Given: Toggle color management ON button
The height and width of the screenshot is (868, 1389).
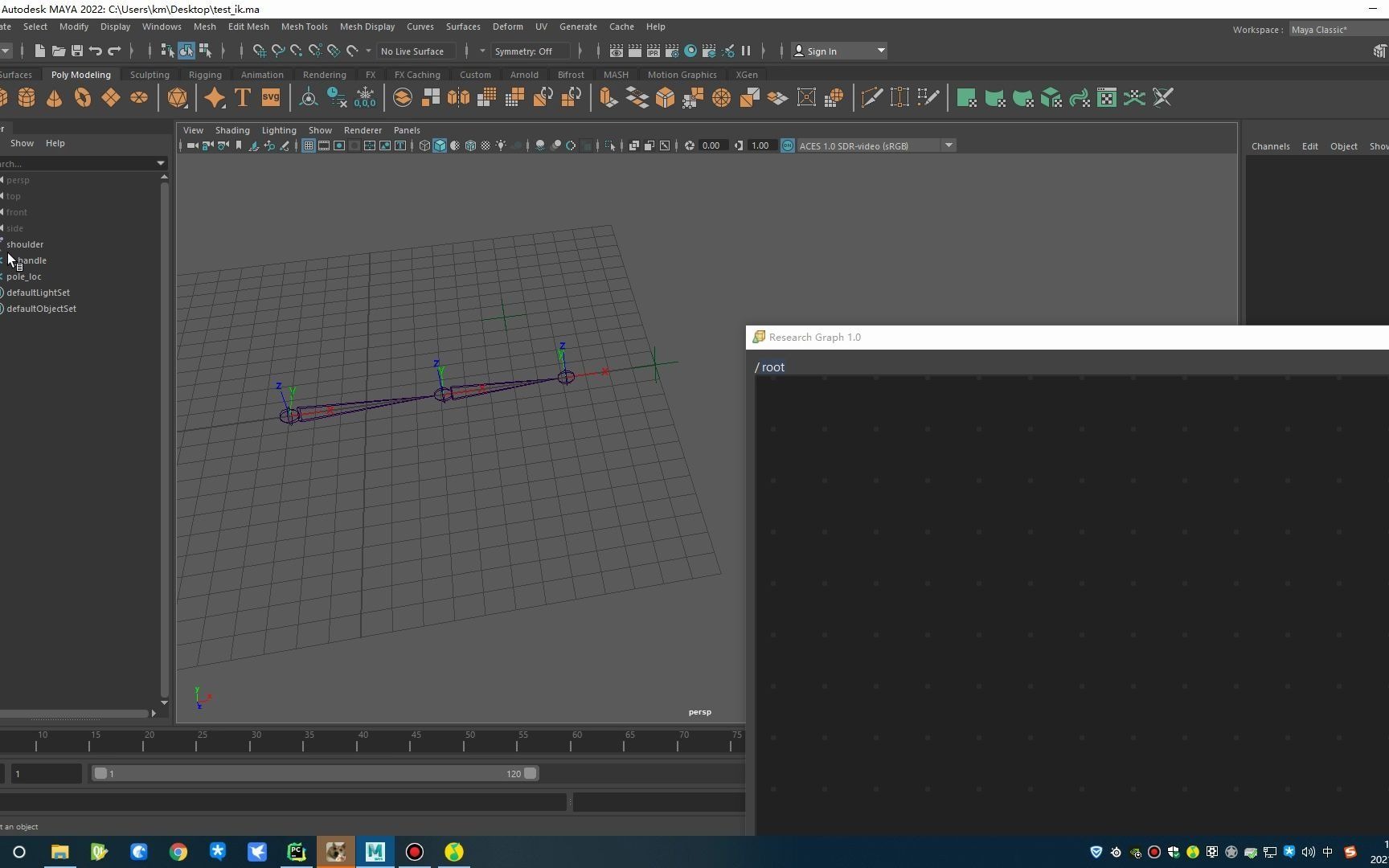Looking at the screenshot, I should [788, 145].
